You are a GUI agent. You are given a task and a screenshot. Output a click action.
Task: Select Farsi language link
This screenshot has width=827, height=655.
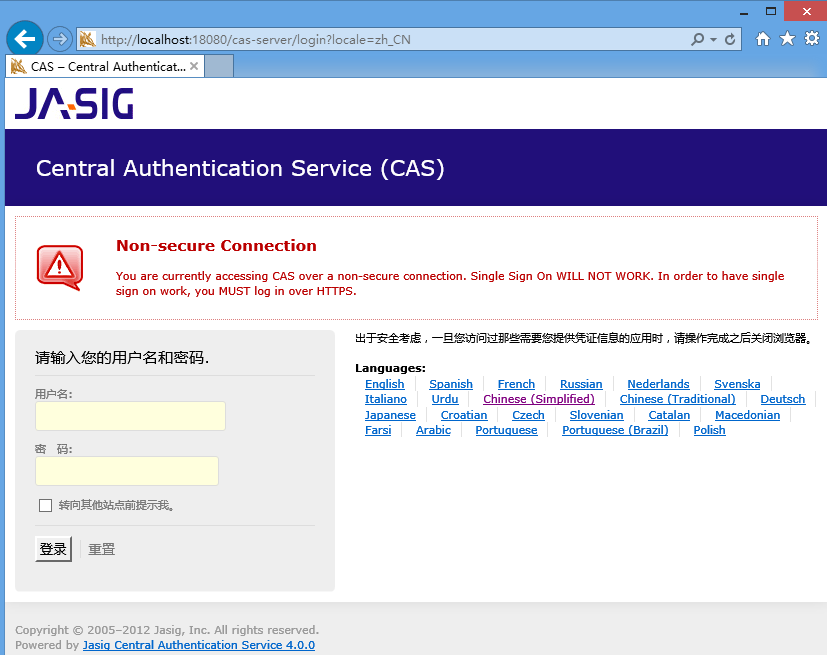(378, 430)
